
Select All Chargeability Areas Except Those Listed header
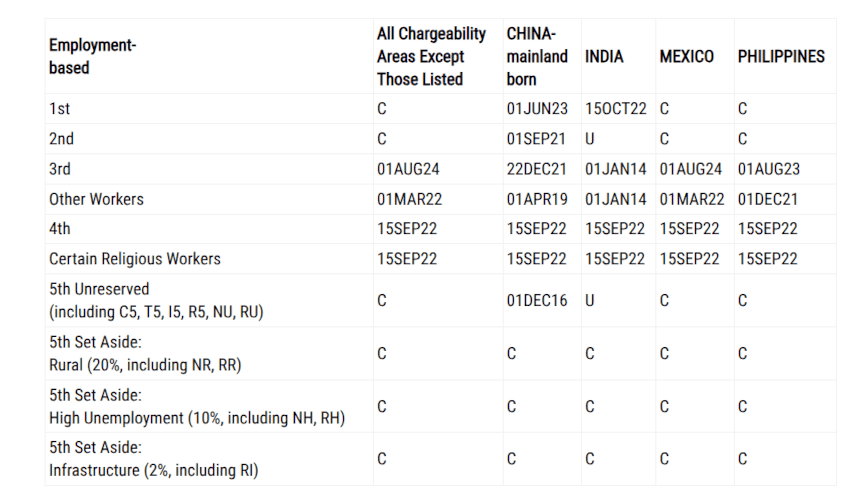pos(431,57)
